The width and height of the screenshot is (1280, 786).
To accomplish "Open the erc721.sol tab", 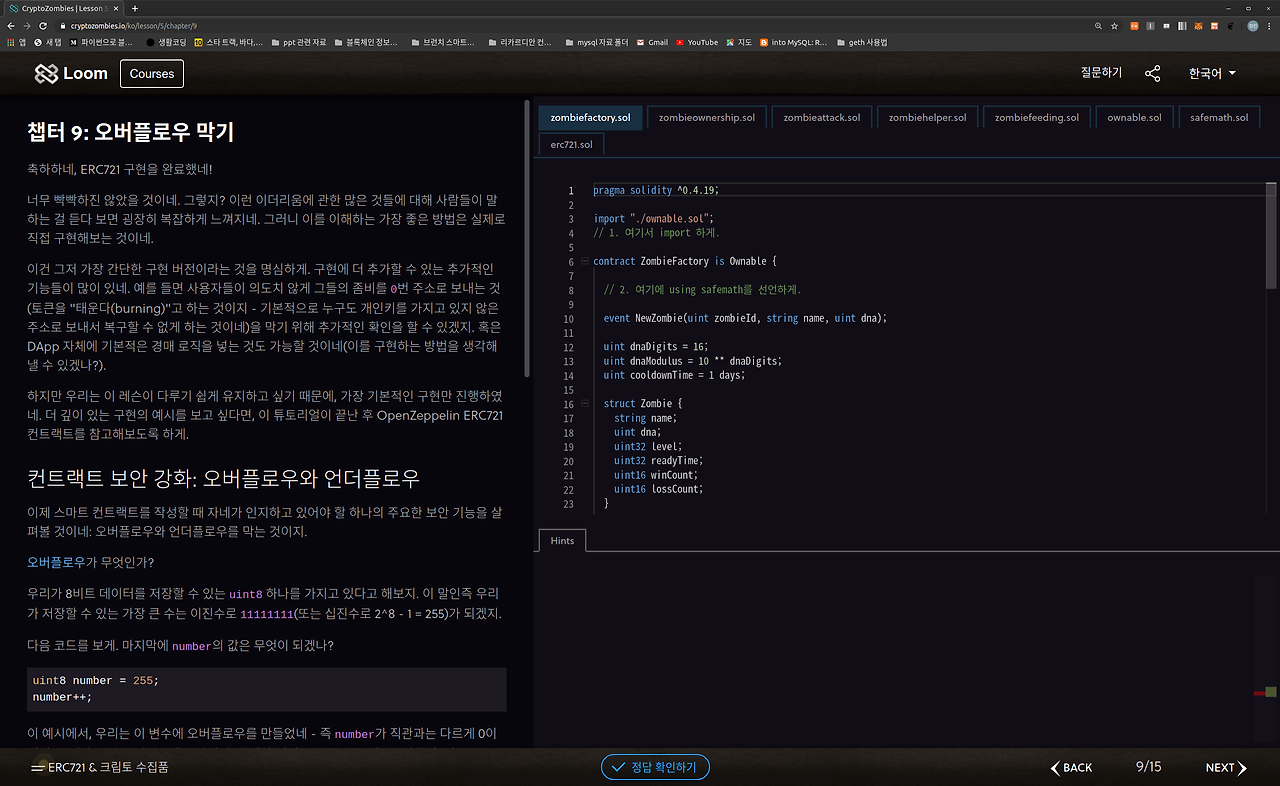I will coord(571,144).
